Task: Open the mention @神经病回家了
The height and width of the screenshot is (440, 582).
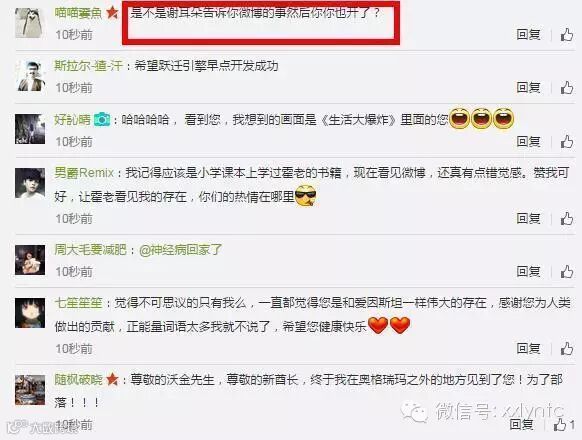Action: [180, 250]
